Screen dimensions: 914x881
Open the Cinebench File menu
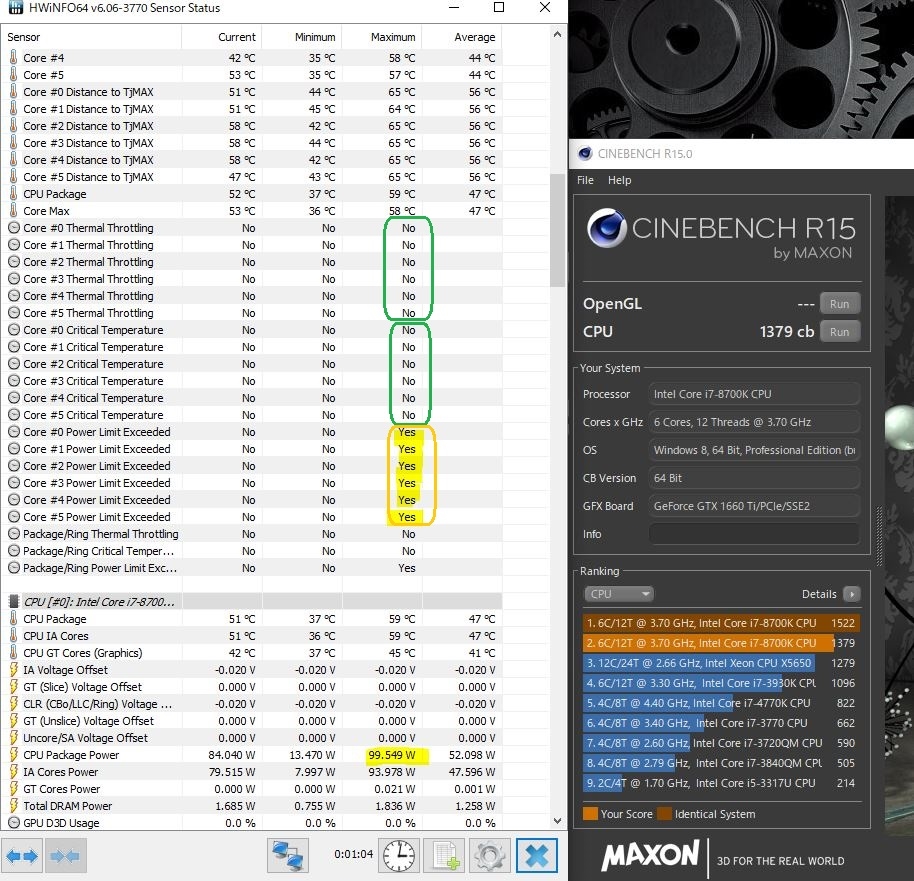585,180
